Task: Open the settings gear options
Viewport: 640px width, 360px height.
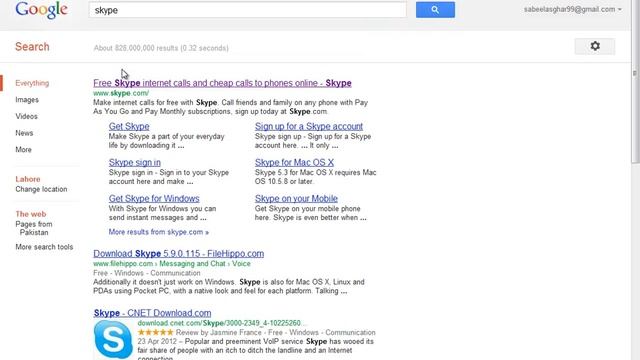Action: coord(595,46)
